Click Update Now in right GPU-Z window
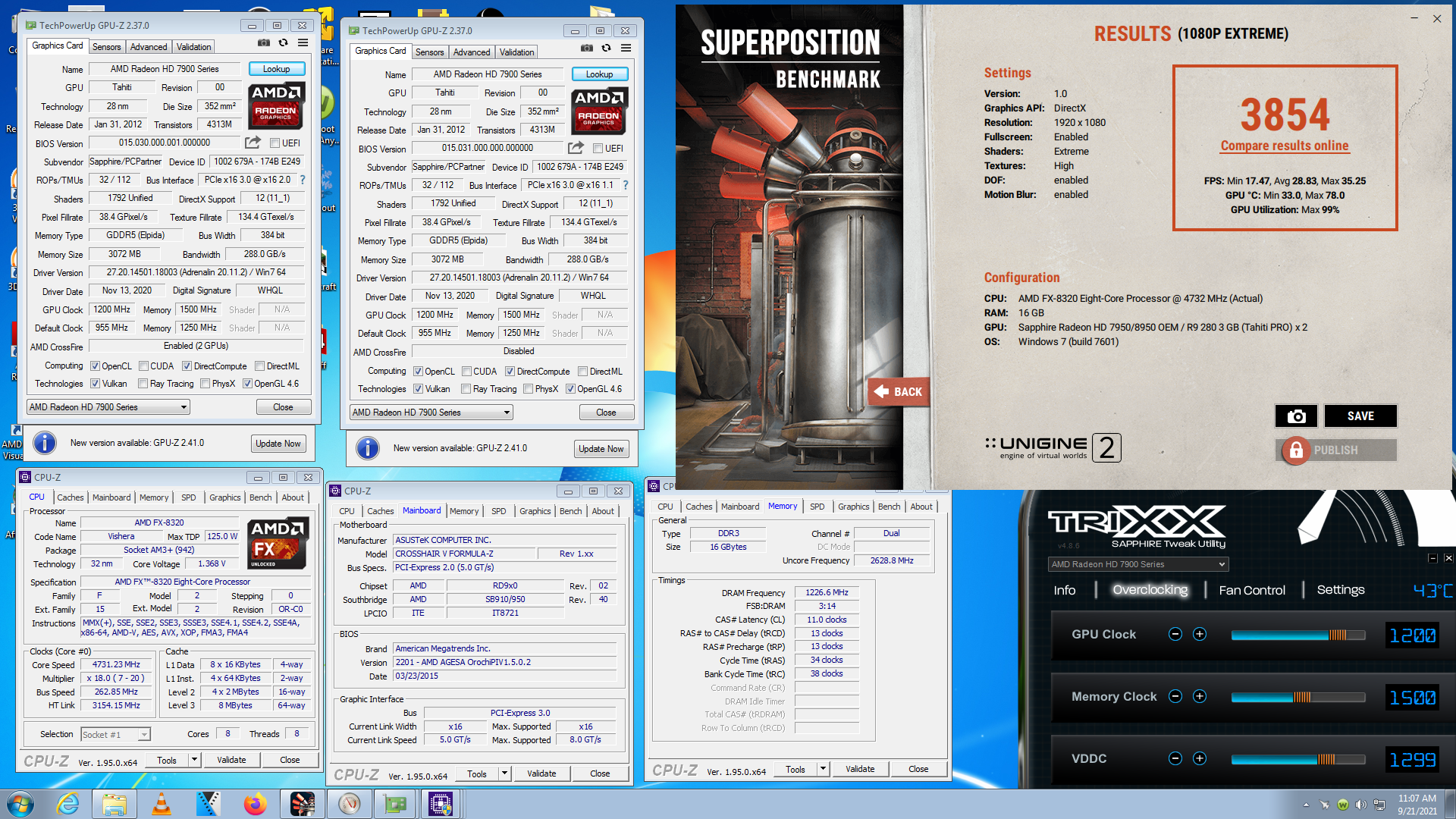The width and height of the screenshot is (1456, 819). point(601,449)
